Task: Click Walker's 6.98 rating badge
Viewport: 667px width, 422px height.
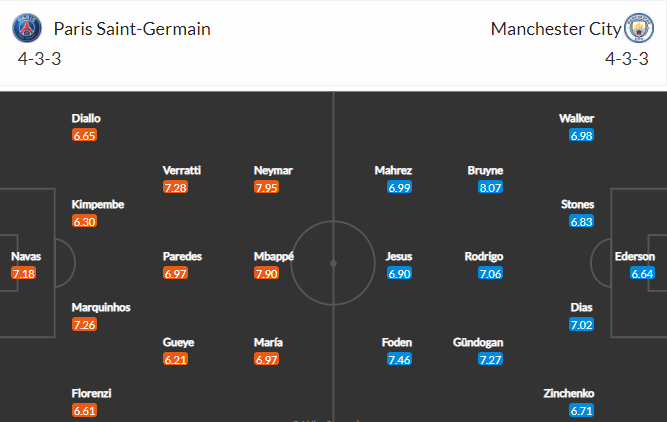Action: click(x=581, y=135)
